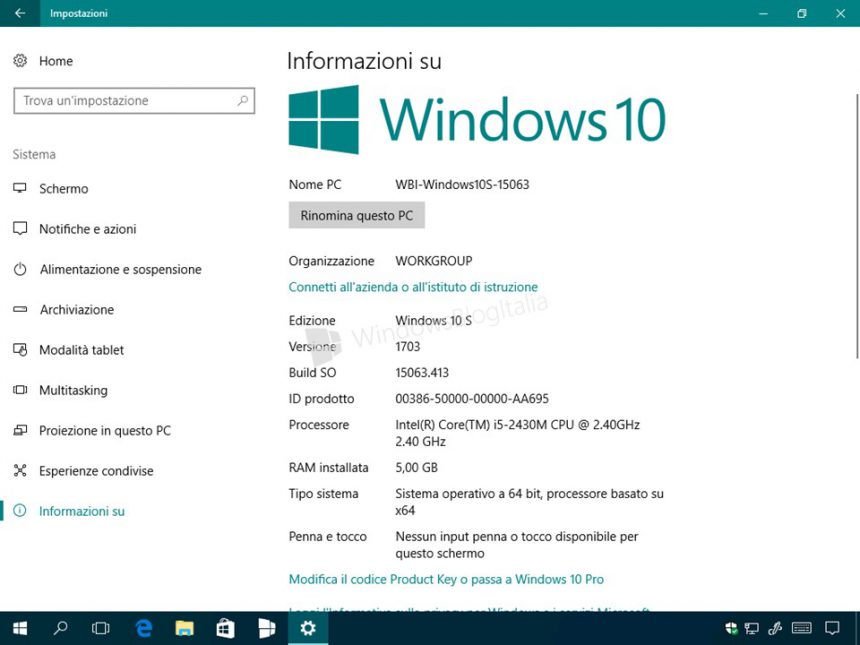Open the Action Center icon in the tray
Image resolution: width=860 pixels, height=645 pixels.
[832, 628]
